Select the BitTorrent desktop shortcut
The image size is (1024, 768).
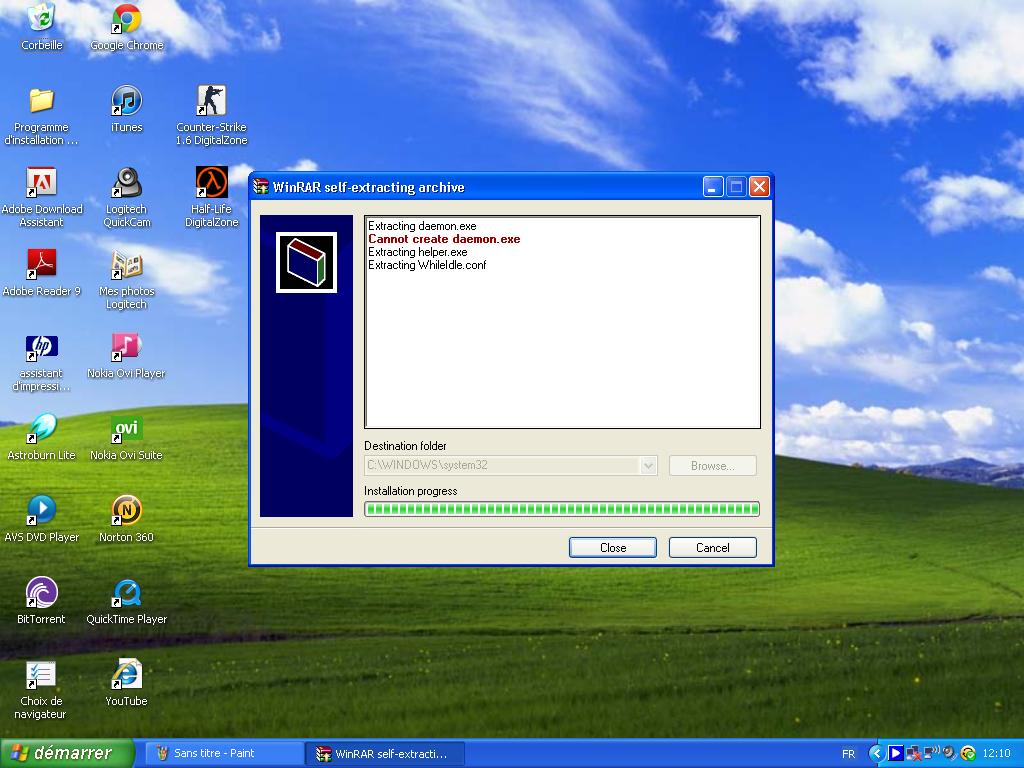(41, 600)
